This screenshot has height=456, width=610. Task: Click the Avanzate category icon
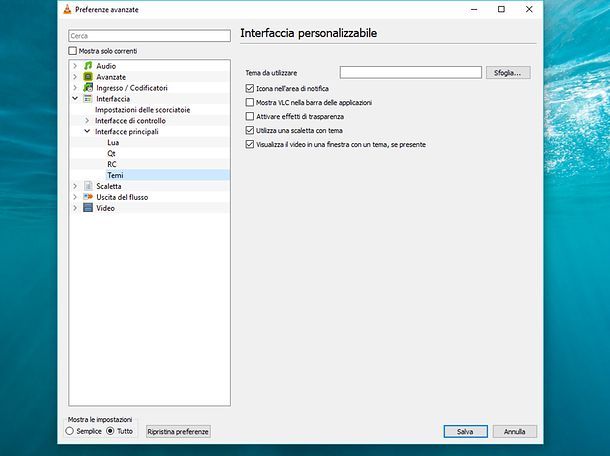88,77
